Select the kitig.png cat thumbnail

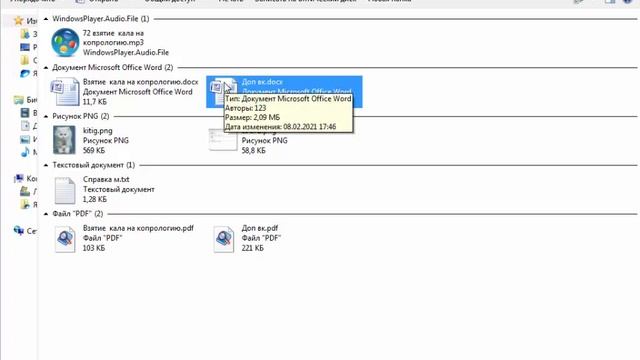tap(64, 140)
